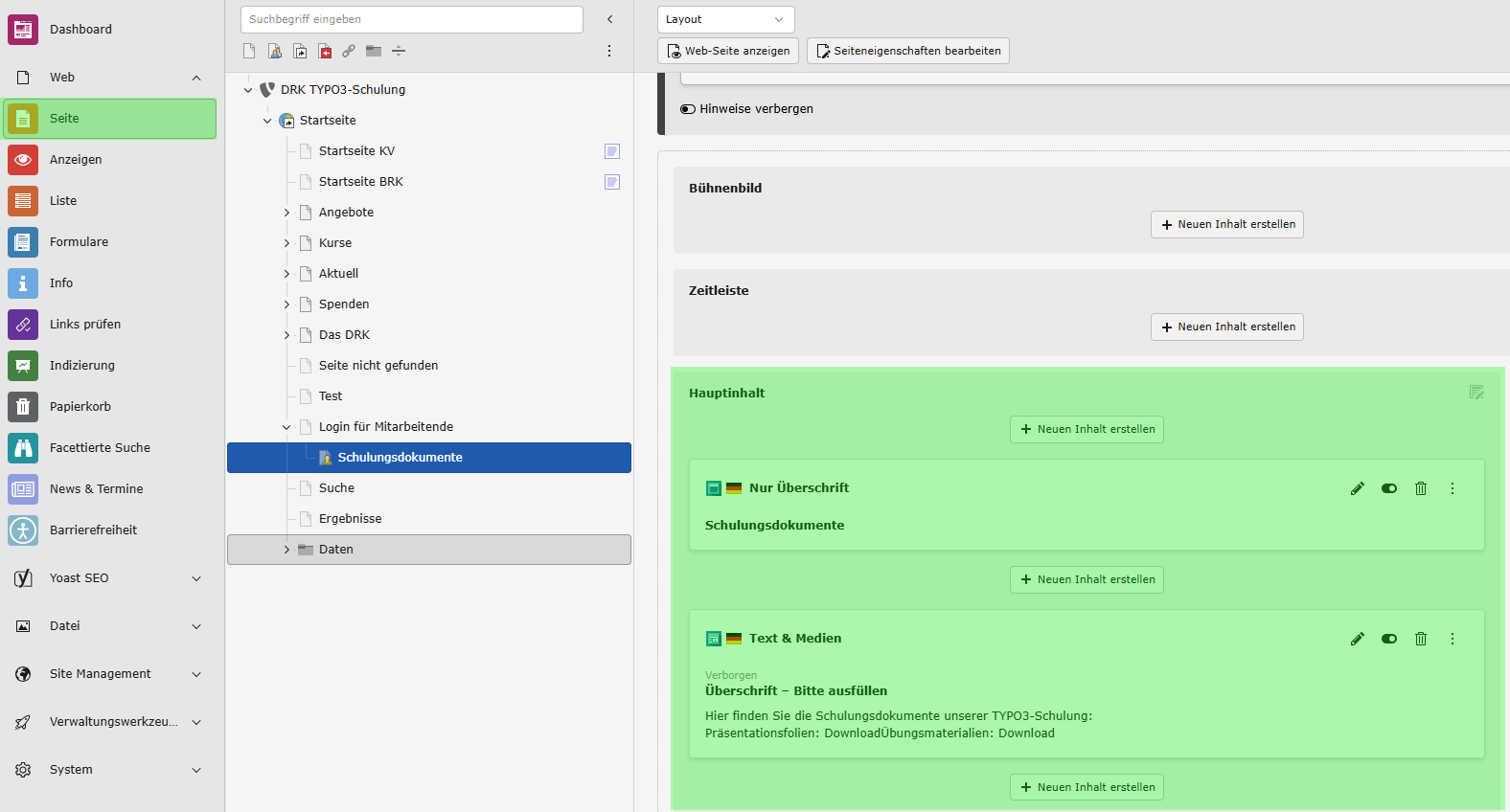Select the backend user section page icon
Image resolution: width=1510 pixels, height=812 pixels.
(x=275, y=51)
